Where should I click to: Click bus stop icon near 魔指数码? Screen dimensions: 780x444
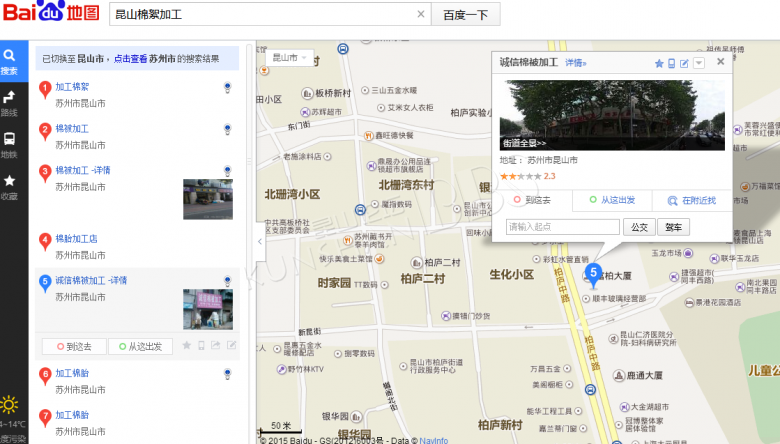361,210
